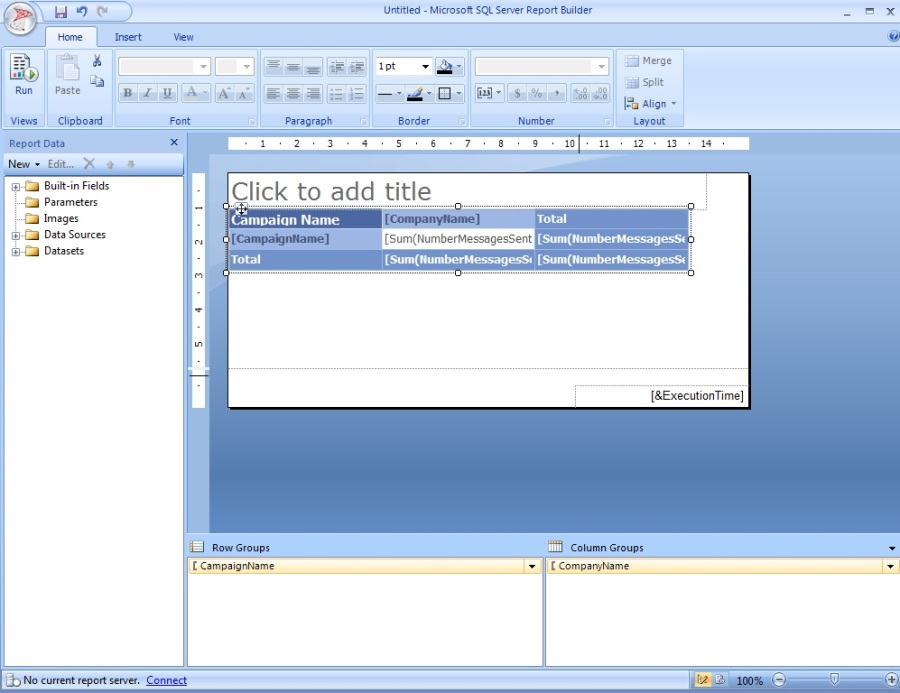
Task: Apply percent number format
Action: pos(537,93)
